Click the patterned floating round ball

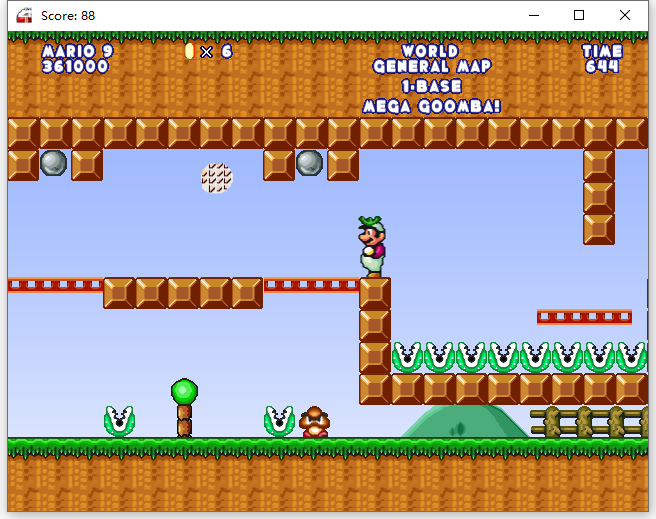217,178
